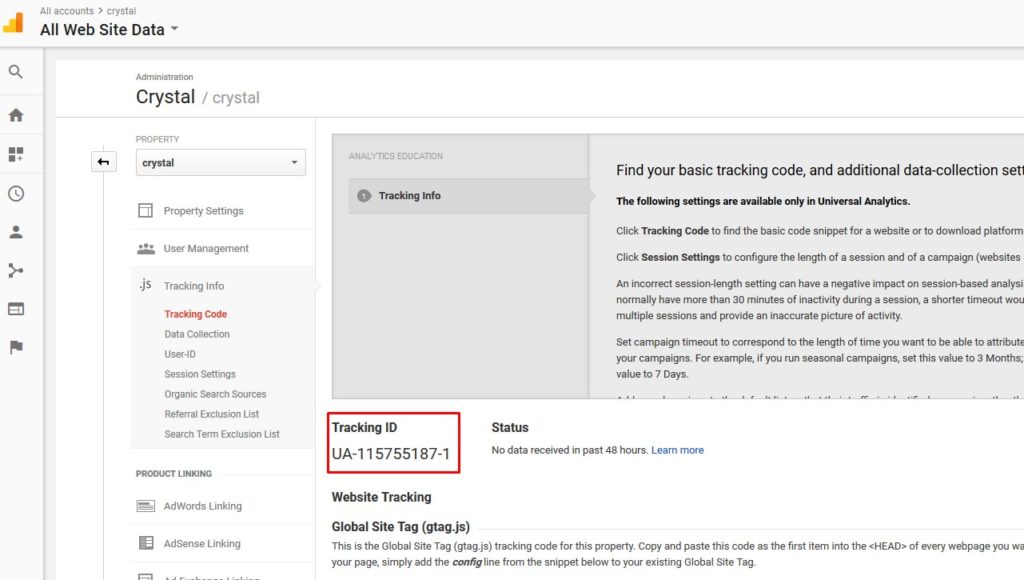Click the PROPERTY column label
This screenshot has width=1024, height=580.
[x=157, y=139]
